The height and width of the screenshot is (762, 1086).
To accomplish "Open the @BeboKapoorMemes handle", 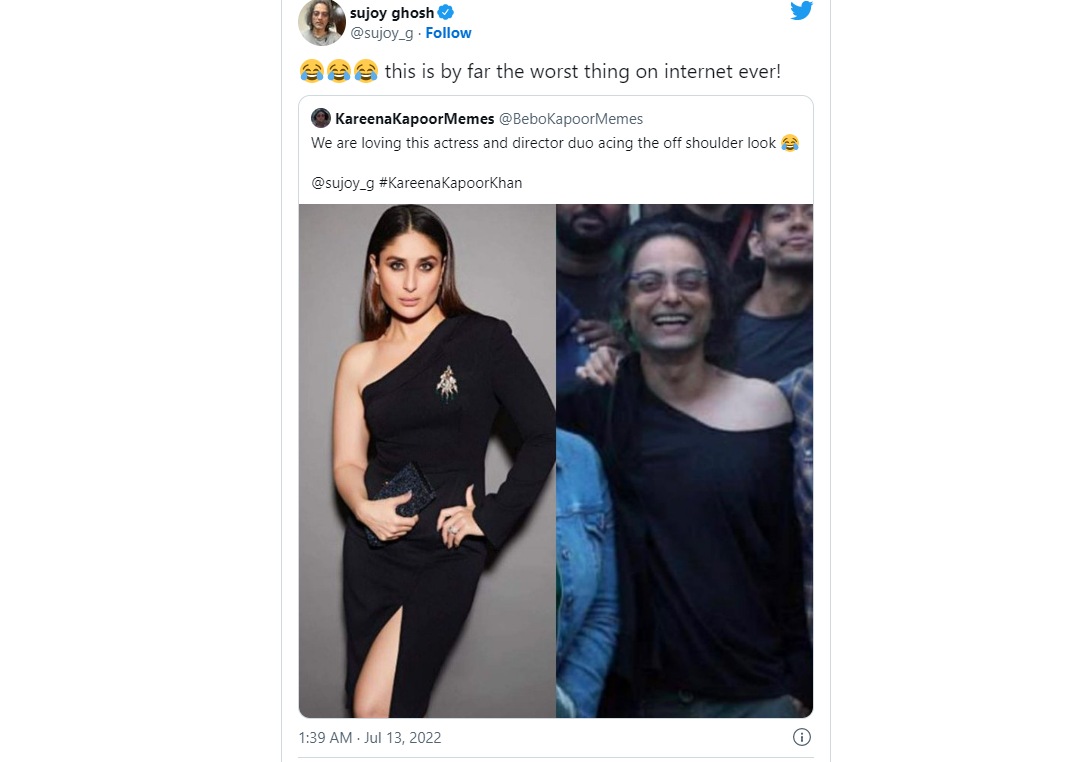I will point(571,118).
